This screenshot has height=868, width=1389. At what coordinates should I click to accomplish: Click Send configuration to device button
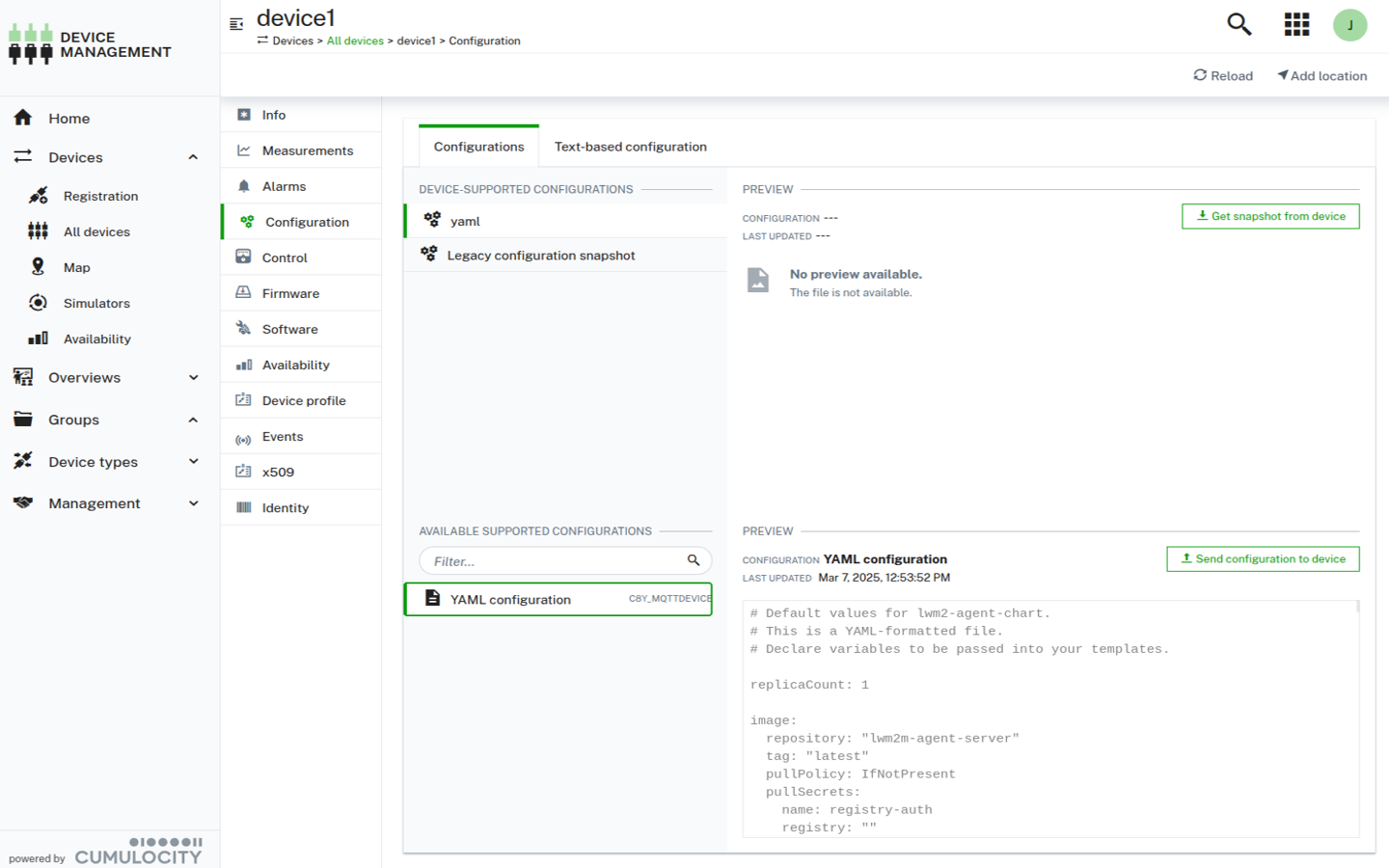pyautogui.click(x=1263, y=559)
